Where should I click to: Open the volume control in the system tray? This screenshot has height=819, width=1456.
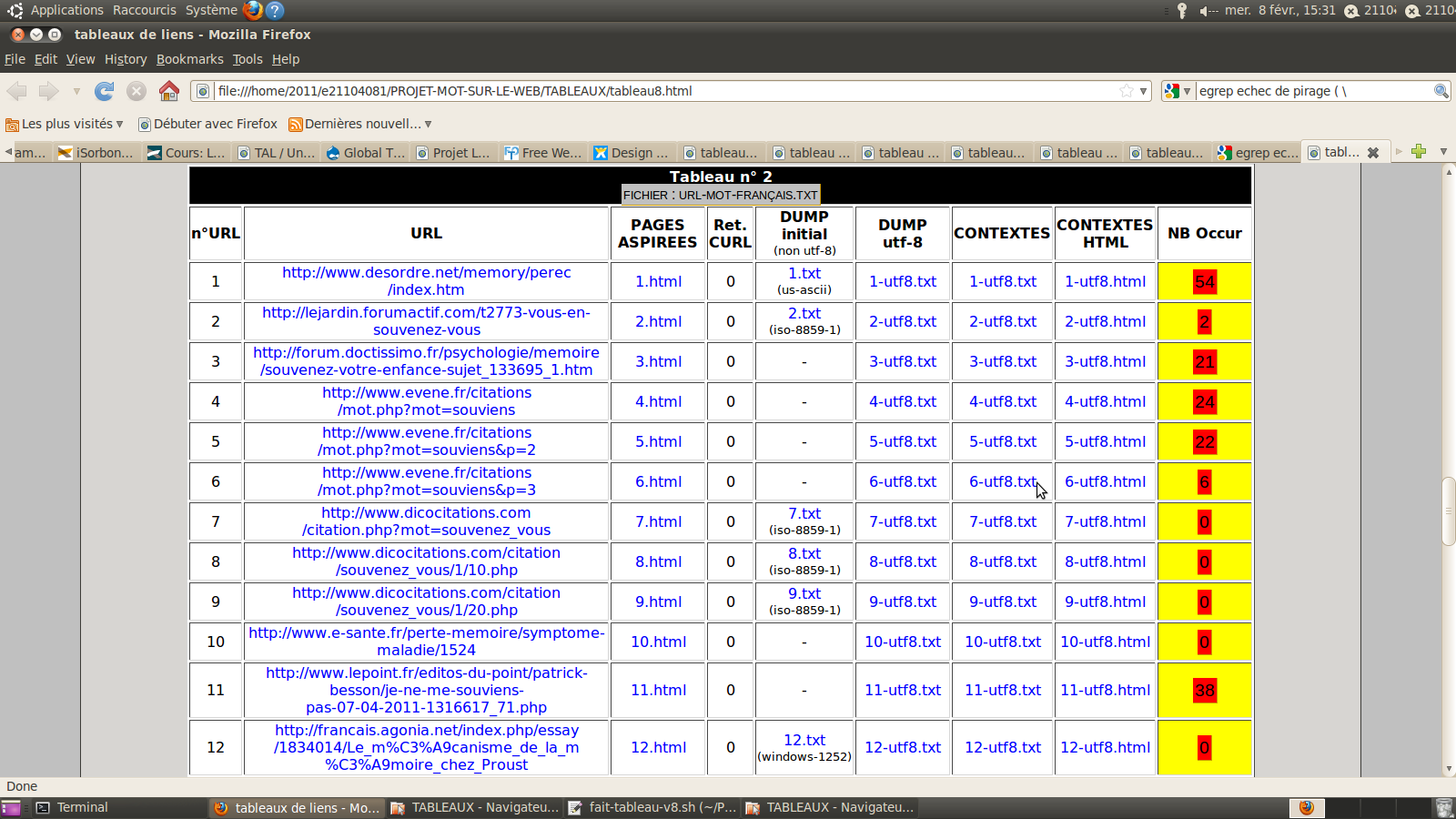1208,11
